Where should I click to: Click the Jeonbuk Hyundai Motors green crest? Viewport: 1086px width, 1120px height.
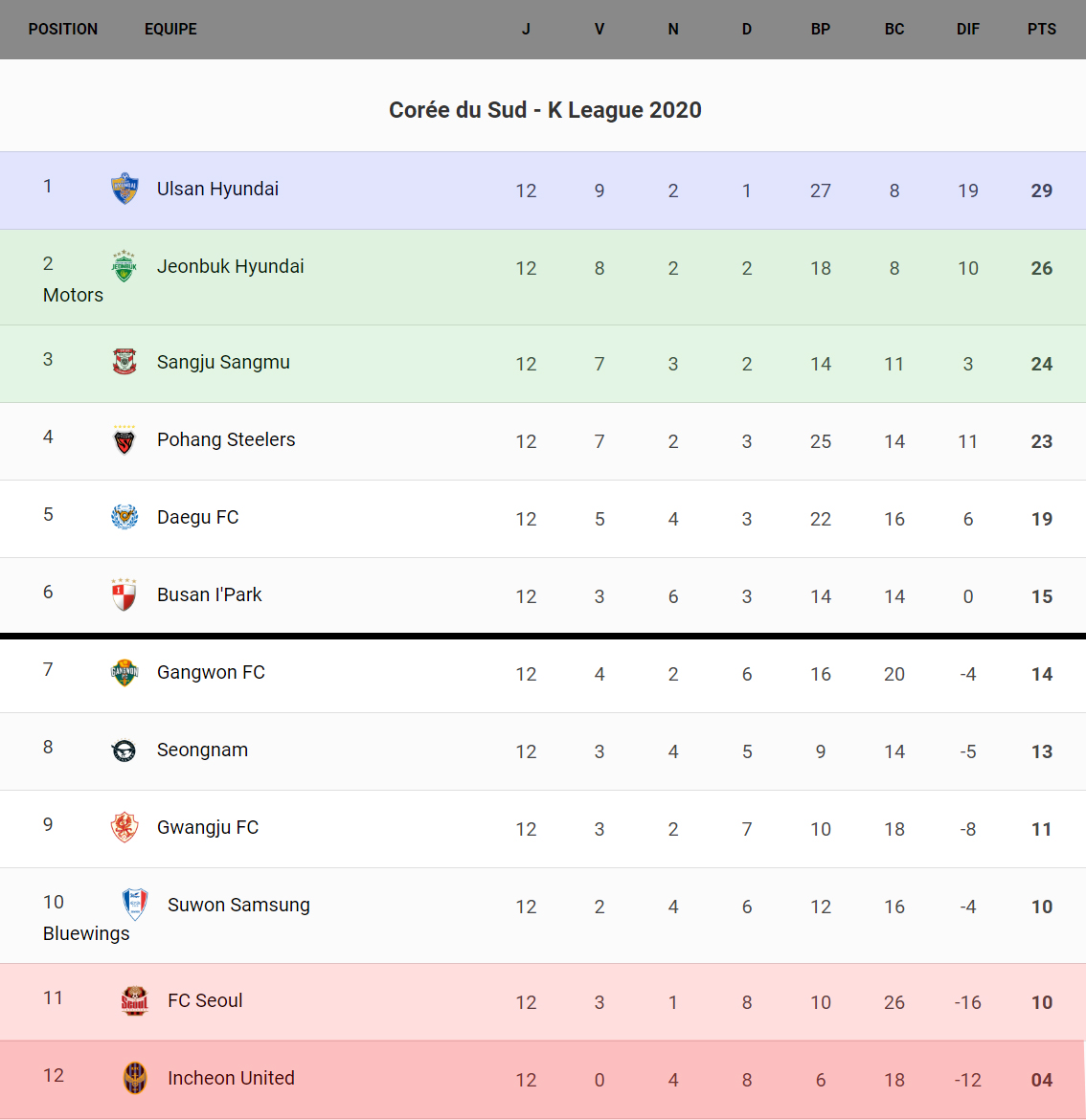[x=124, y=266]
